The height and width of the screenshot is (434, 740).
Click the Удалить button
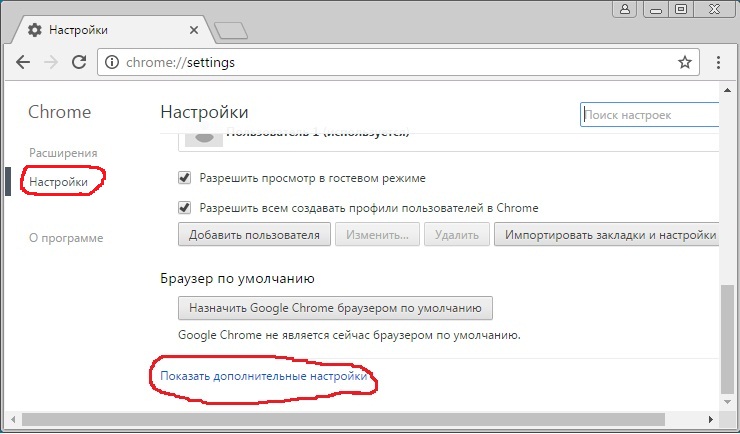pyautogui.click(x=457, y=235)
